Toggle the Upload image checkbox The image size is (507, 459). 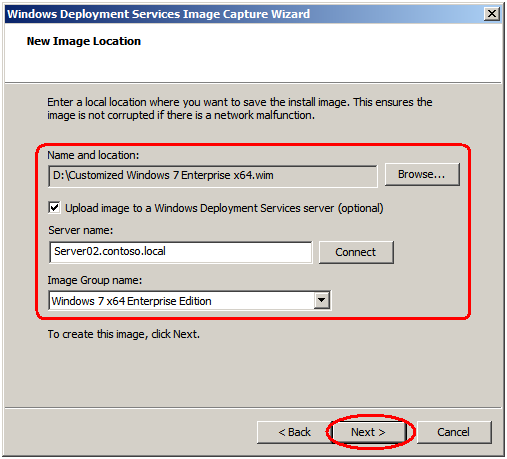54,208
